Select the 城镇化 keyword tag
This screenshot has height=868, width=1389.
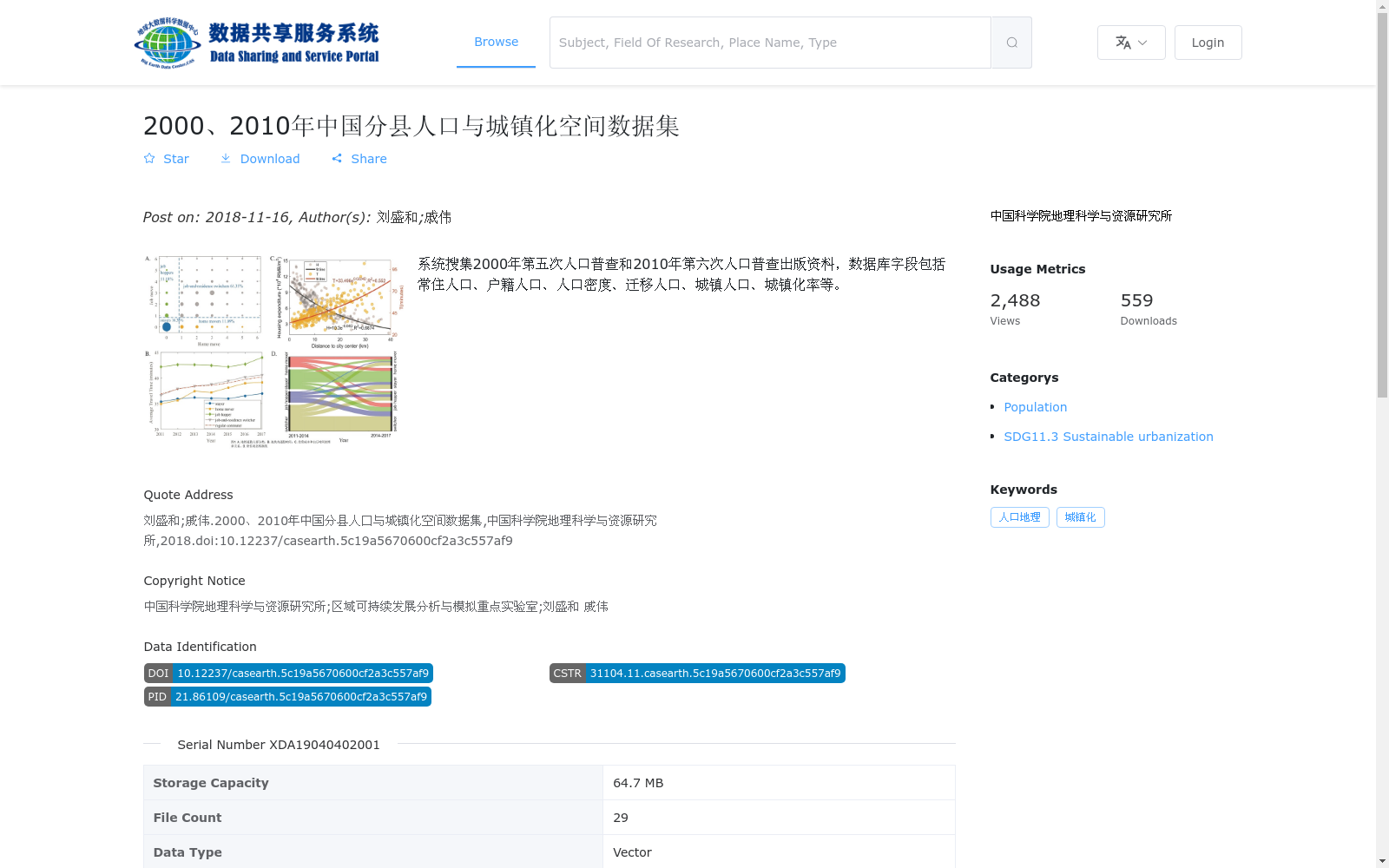pyautogui.click(x=1080, y=517)
